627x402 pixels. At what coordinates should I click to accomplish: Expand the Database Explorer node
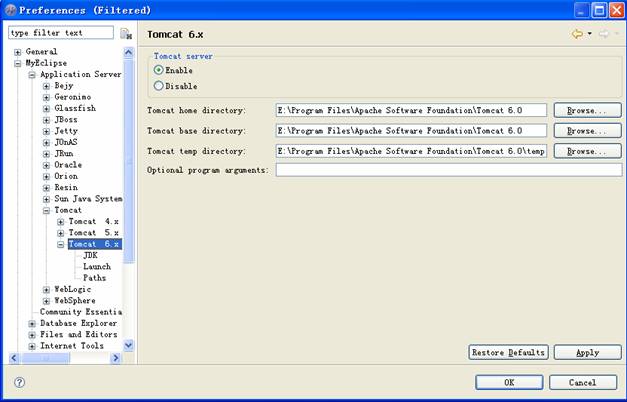32,324
